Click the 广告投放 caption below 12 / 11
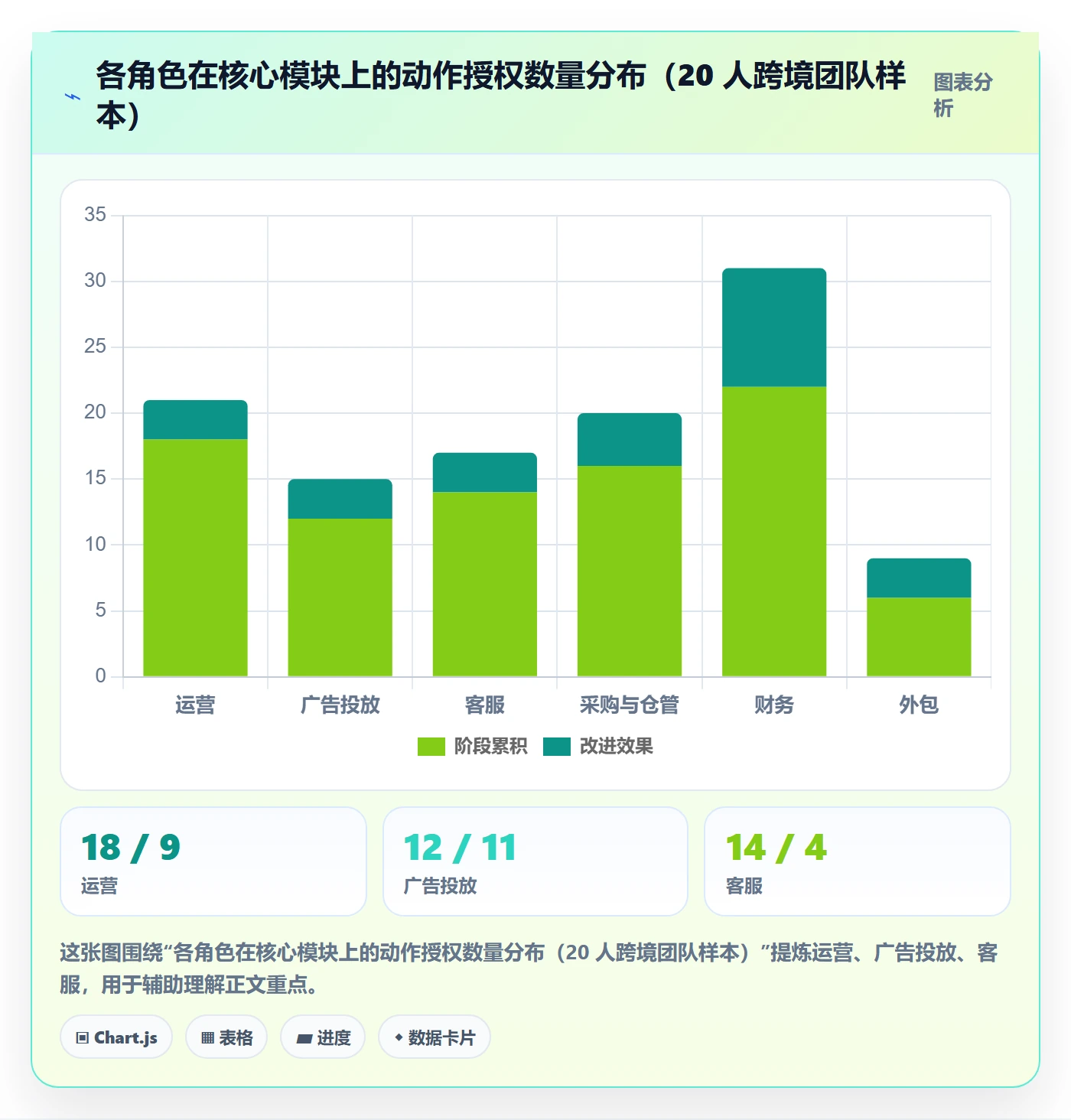1071x1120 pixels. pos(440,886)
